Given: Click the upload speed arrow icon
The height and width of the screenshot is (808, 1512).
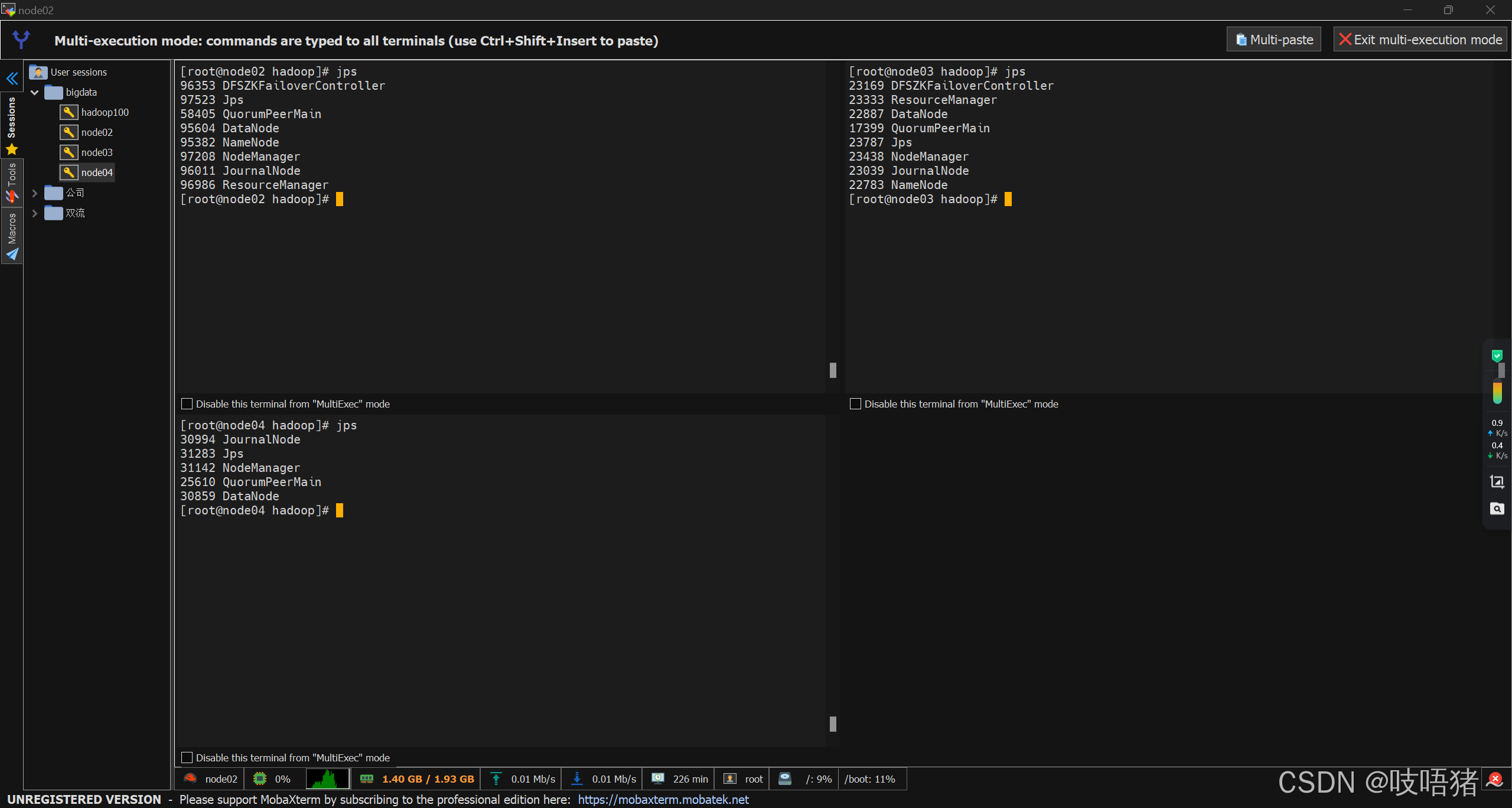Looking at the screenshot, I should pos(496,779).
